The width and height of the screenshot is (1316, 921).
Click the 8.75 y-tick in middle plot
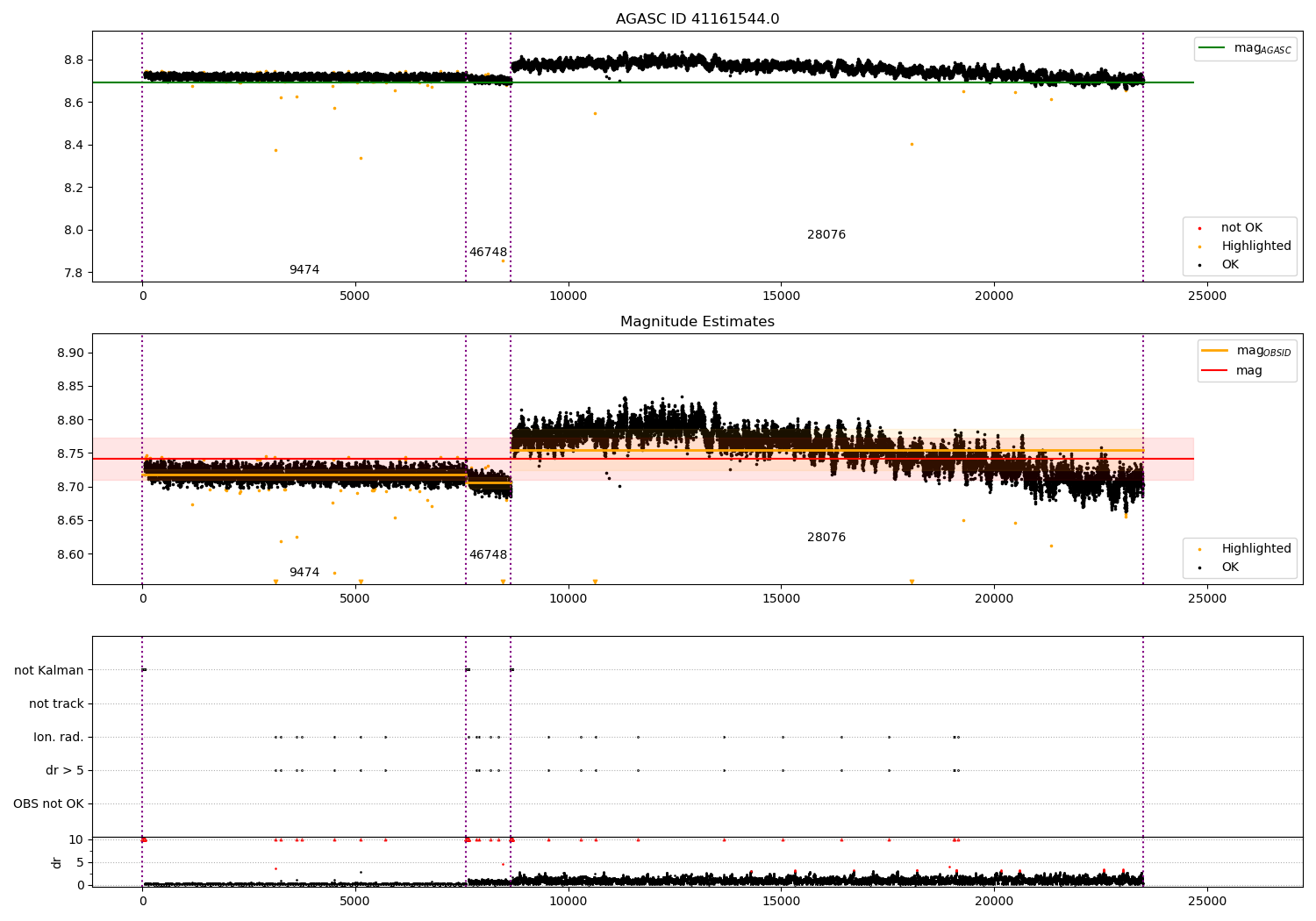pyautogui.click(x=70, y=454)
